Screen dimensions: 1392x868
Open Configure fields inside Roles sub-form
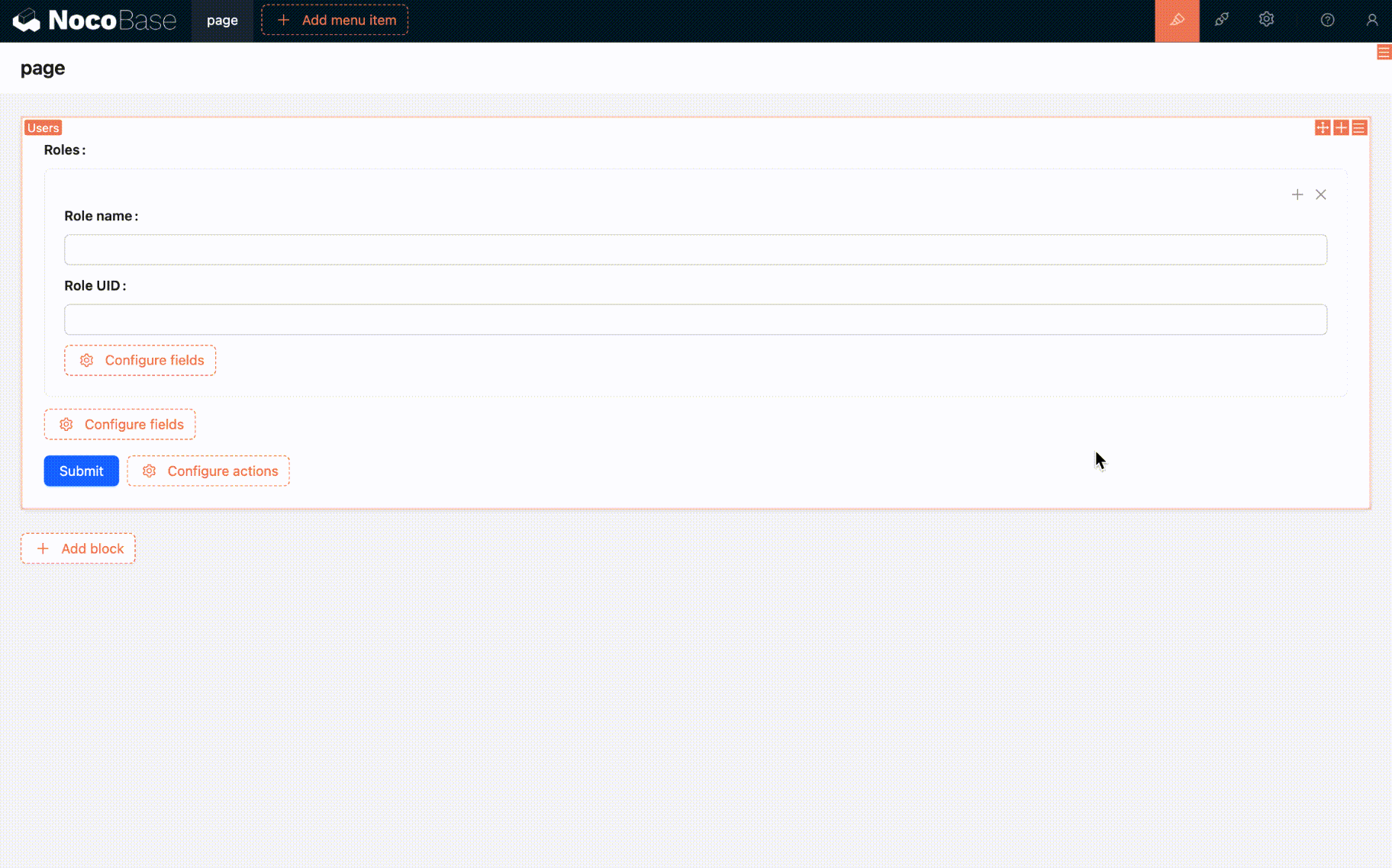click(140, 361)
